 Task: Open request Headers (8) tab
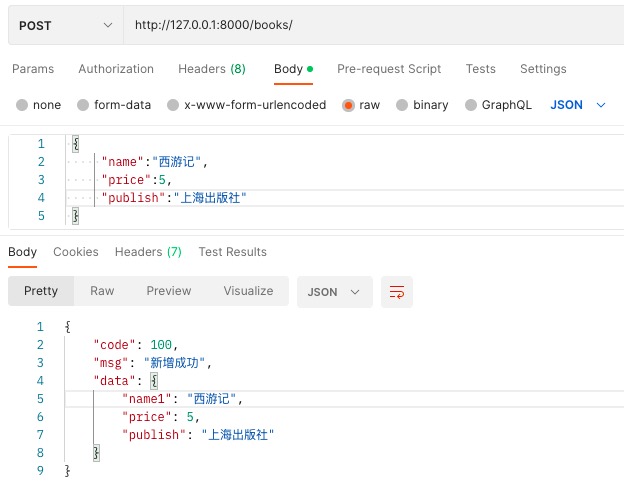(211, 69)
